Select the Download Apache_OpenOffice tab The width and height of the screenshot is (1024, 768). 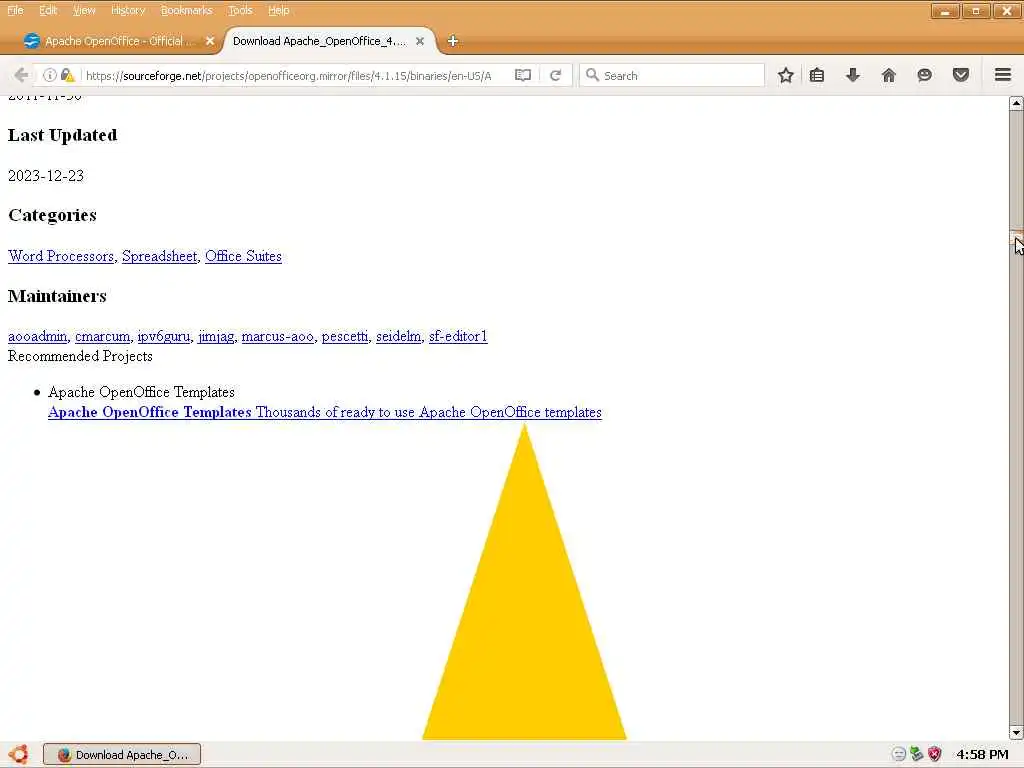[320, 41]
